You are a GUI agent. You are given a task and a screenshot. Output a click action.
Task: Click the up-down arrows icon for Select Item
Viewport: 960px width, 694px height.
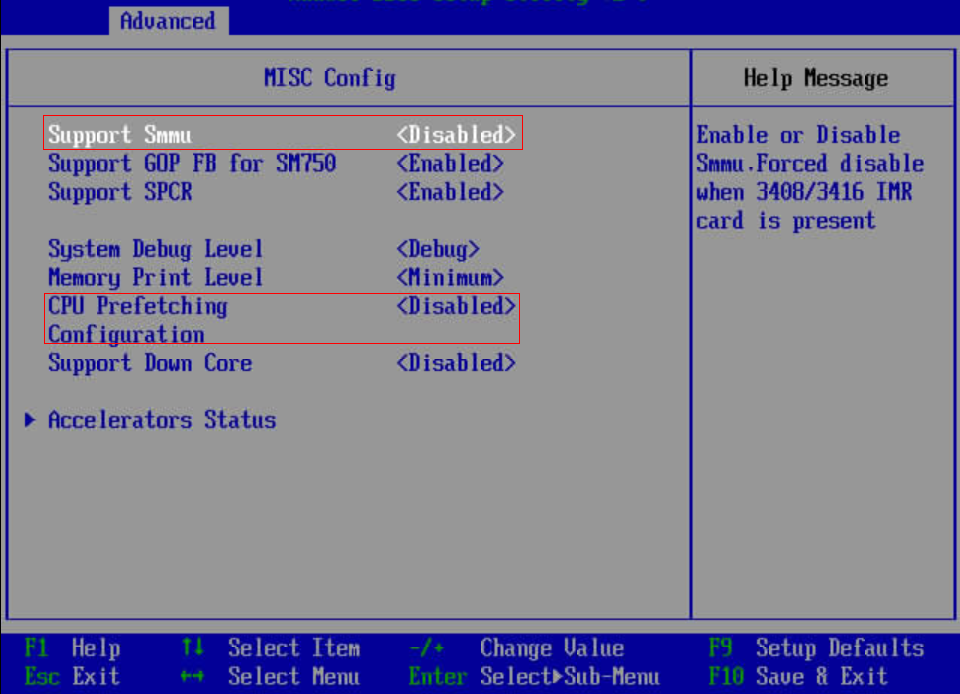(192, 649)
